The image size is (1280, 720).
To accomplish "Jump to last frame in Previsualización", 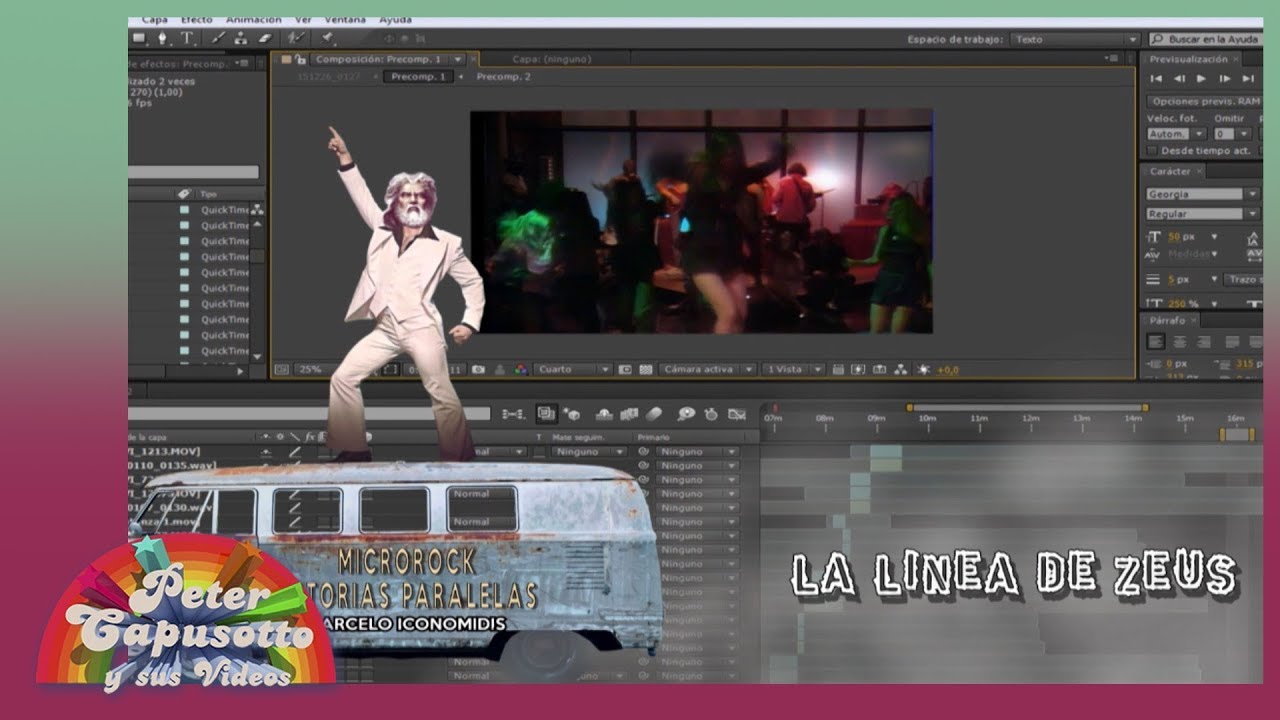I will click(x=1248, y=78).
